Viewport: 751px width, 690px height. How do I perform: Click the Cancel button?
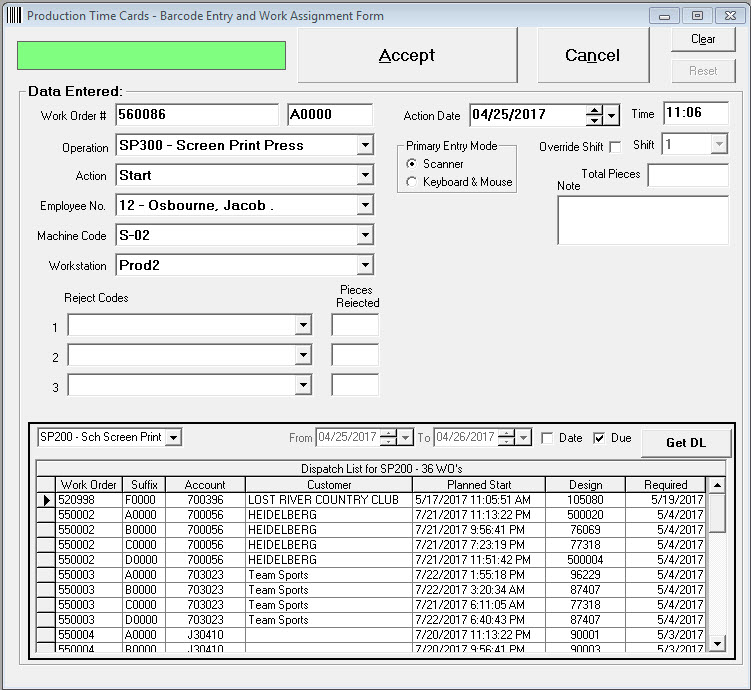point(593,55)
